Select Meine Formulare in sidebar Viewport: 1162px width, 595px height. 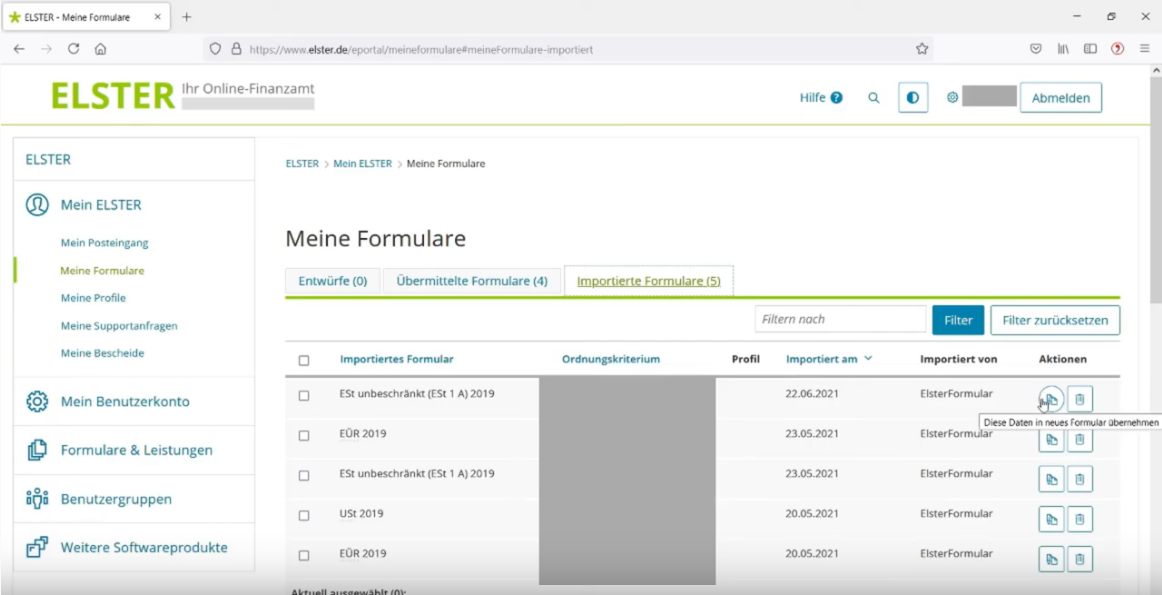(x=102, y=271)
